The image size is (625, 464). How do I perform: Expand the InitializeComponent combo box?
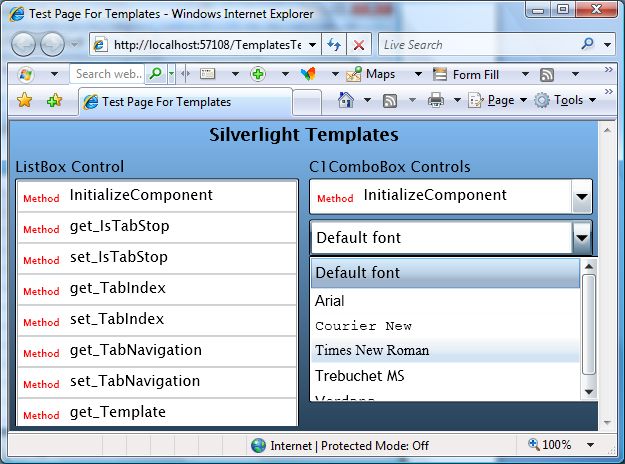(x=582, y=197)
